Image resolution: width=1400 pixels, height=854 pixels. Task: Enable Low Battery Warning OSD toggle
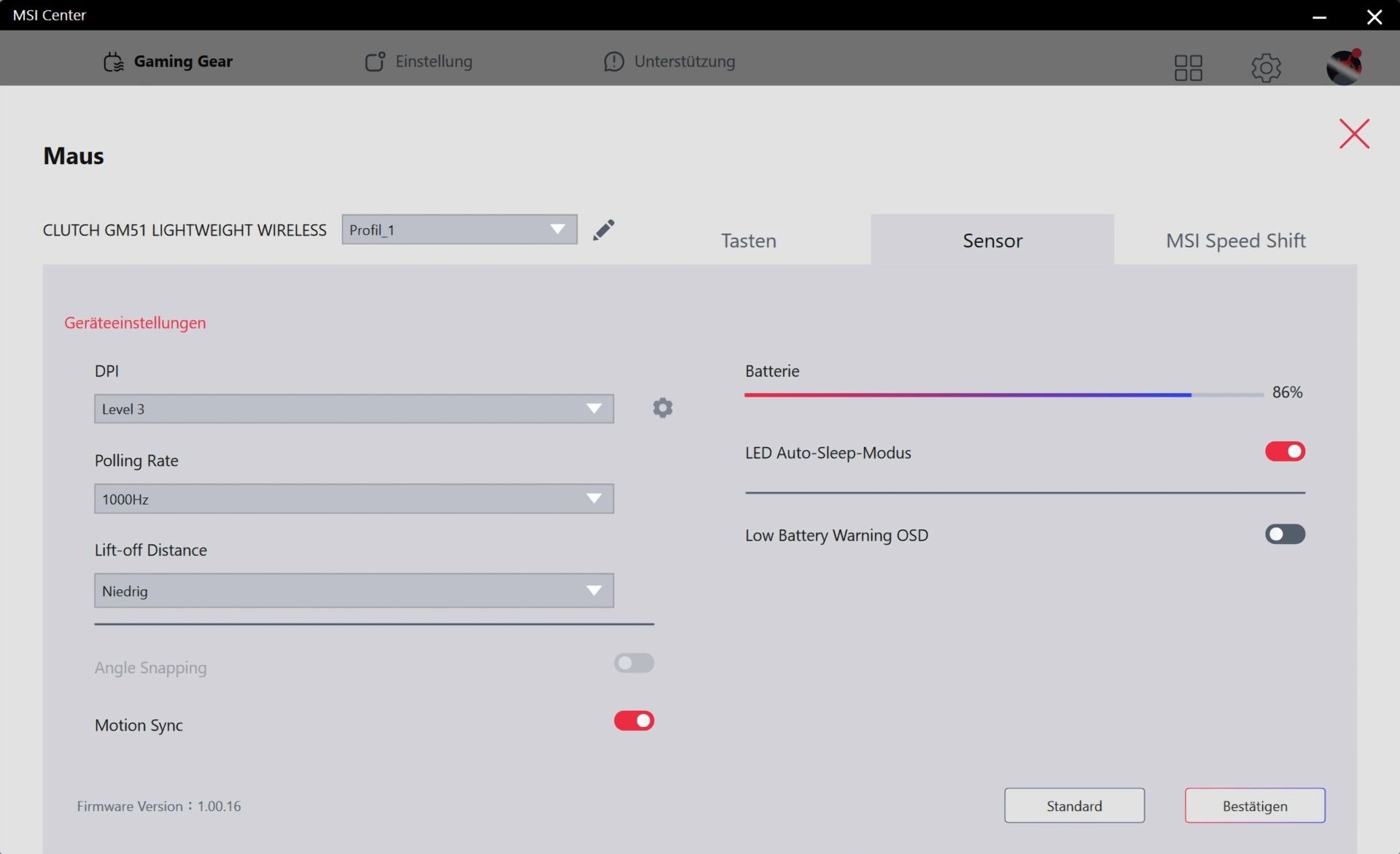1285,534
